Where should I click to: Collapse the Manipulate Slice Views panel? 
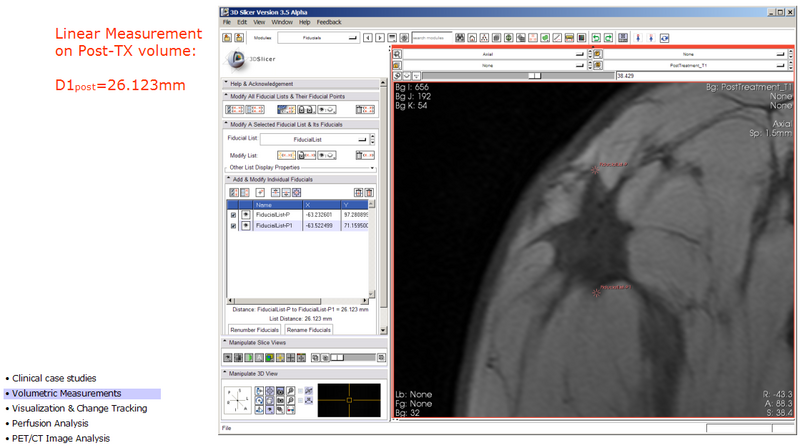pos(305,342)
